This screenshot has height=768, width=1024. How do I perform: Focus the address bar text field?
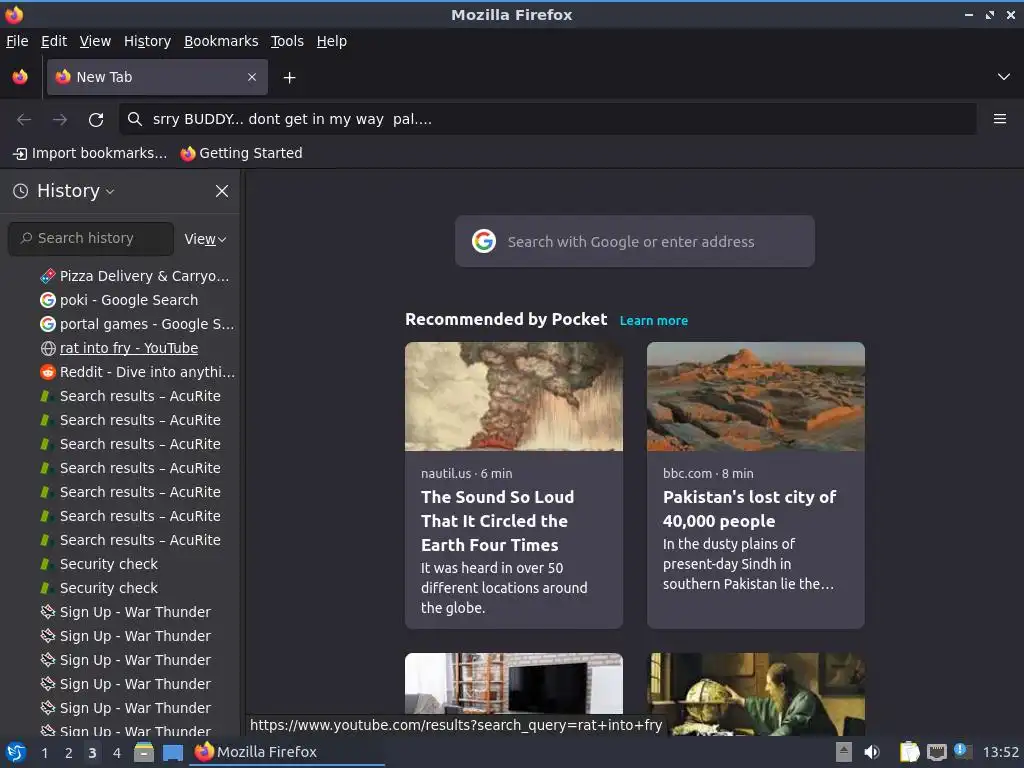point(547,119)
